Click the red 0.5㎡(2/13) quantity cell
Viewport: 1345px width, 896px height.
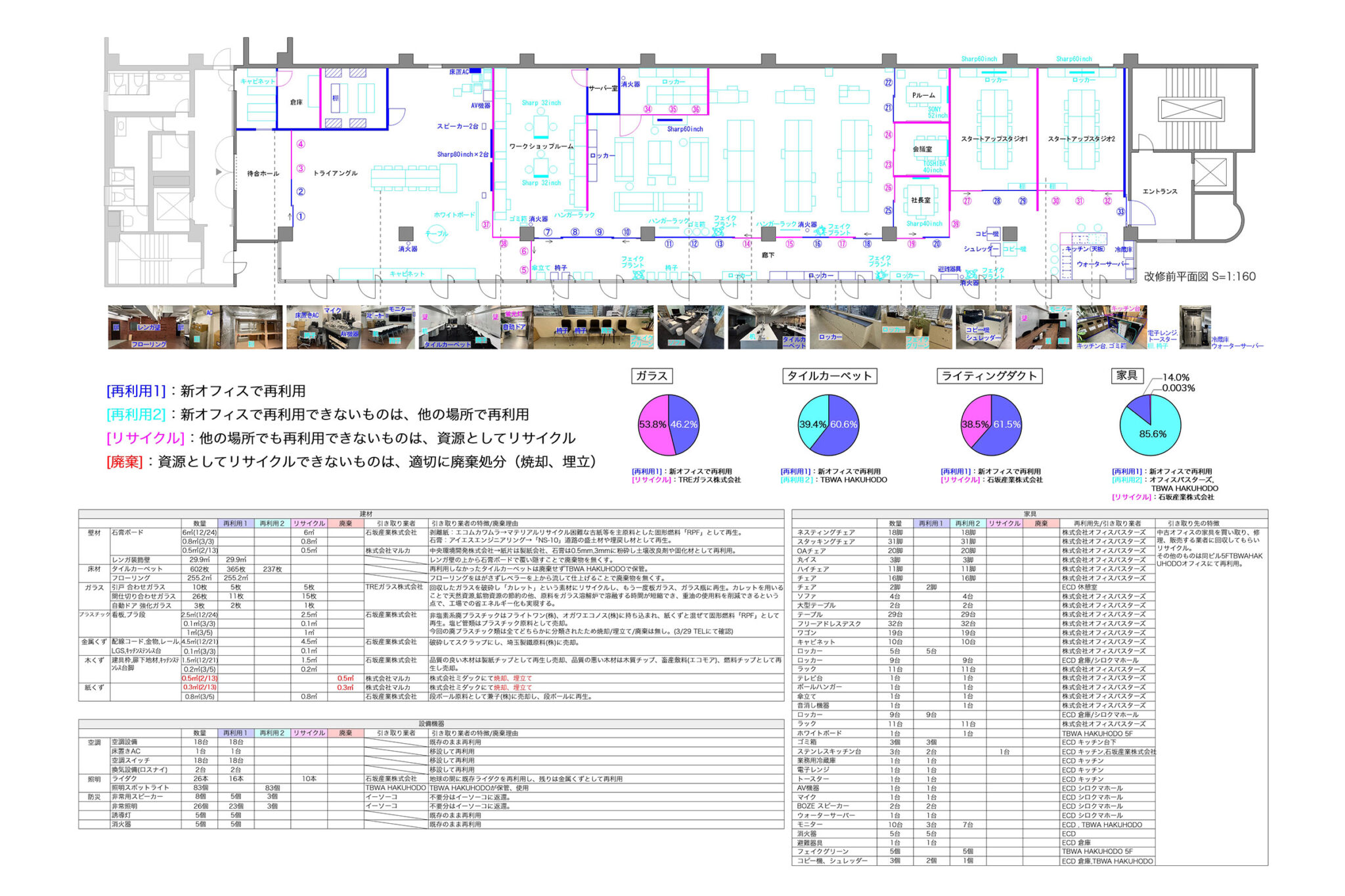coord(200,679)
